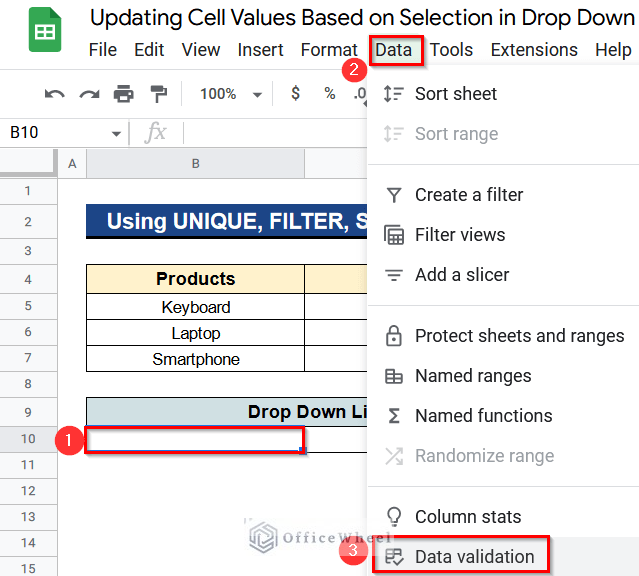Click the Sort sheet icon

tap(394, 94)
